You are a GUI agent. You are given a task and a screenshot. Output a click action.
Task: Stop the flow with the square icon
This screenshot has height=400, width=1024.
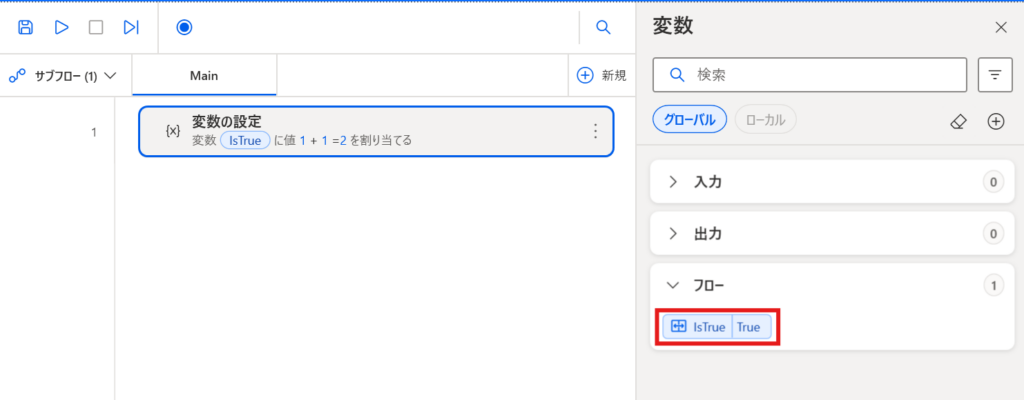pyautogui.click(x=96, y=27)
